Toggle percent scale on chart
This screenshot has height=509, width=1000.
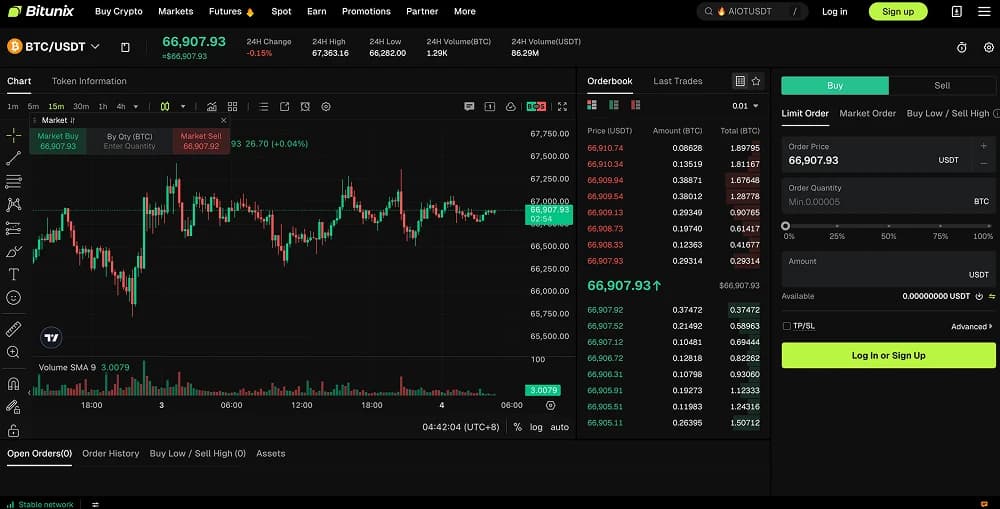point(517,427)
